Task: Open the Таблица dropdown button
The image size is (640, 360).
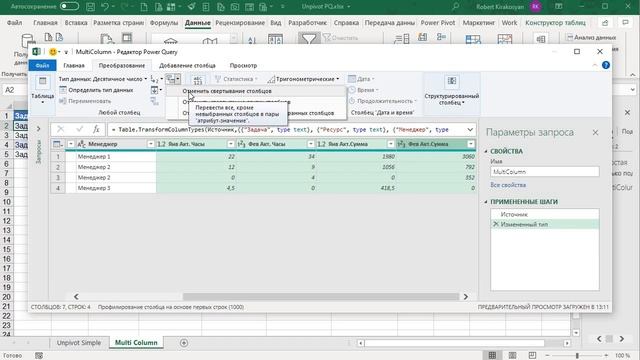Action: (42, 90)
